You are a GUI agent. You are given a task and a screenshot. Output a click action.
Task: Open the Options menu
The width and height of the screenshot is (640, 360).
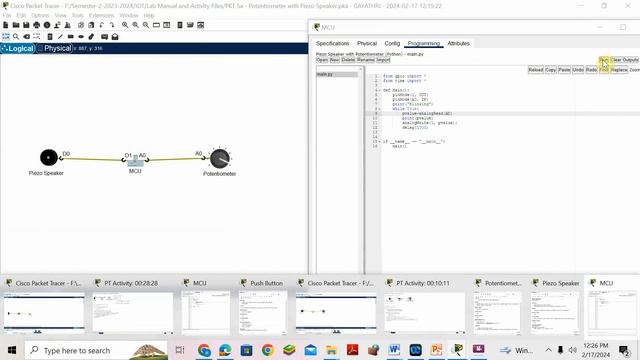pos(40,15)
